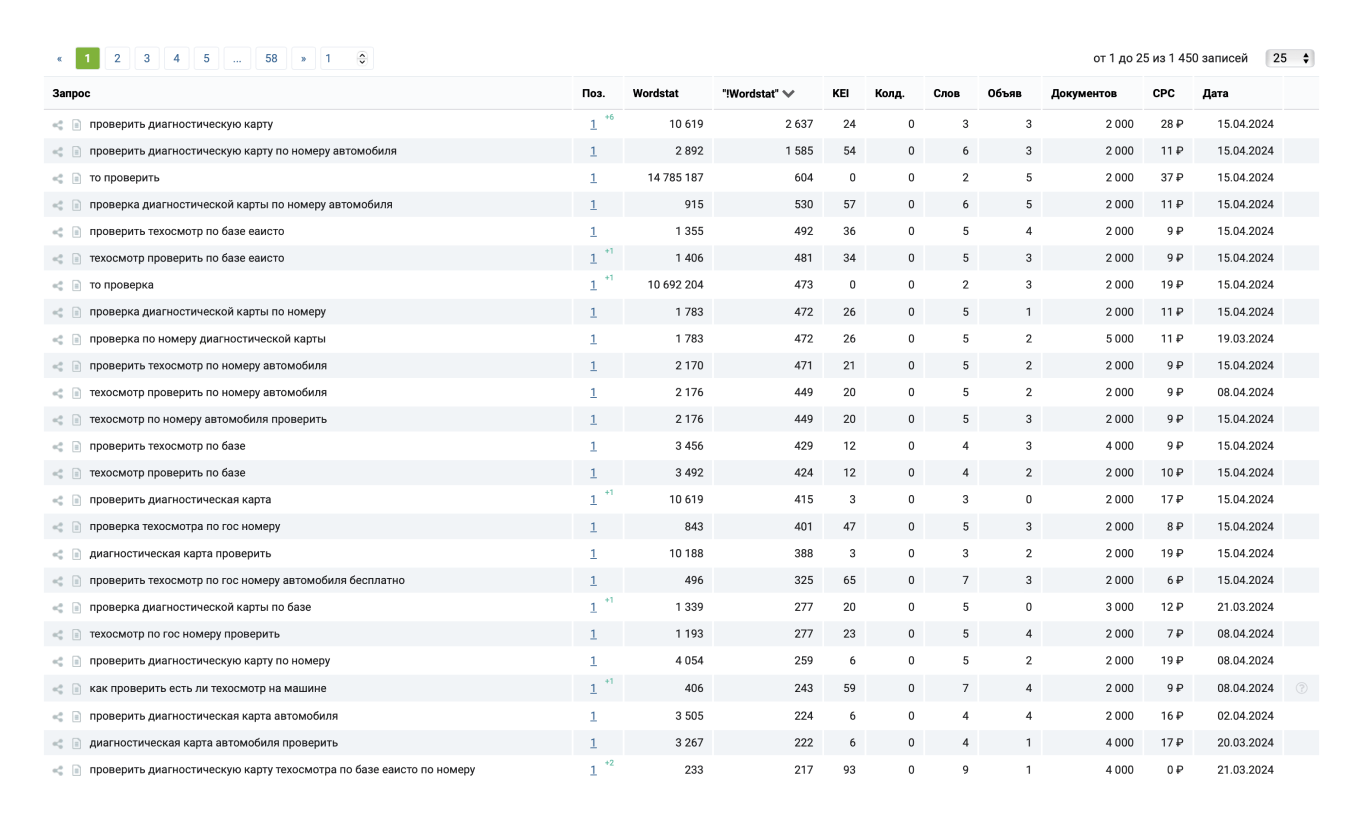Open the 25 records per page dropdown

(x=1289, y=59)
